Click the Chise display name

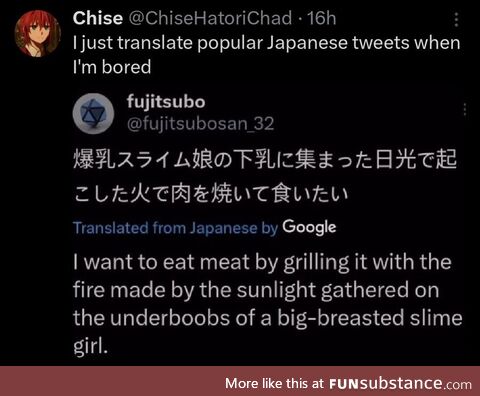click(98, 18)
